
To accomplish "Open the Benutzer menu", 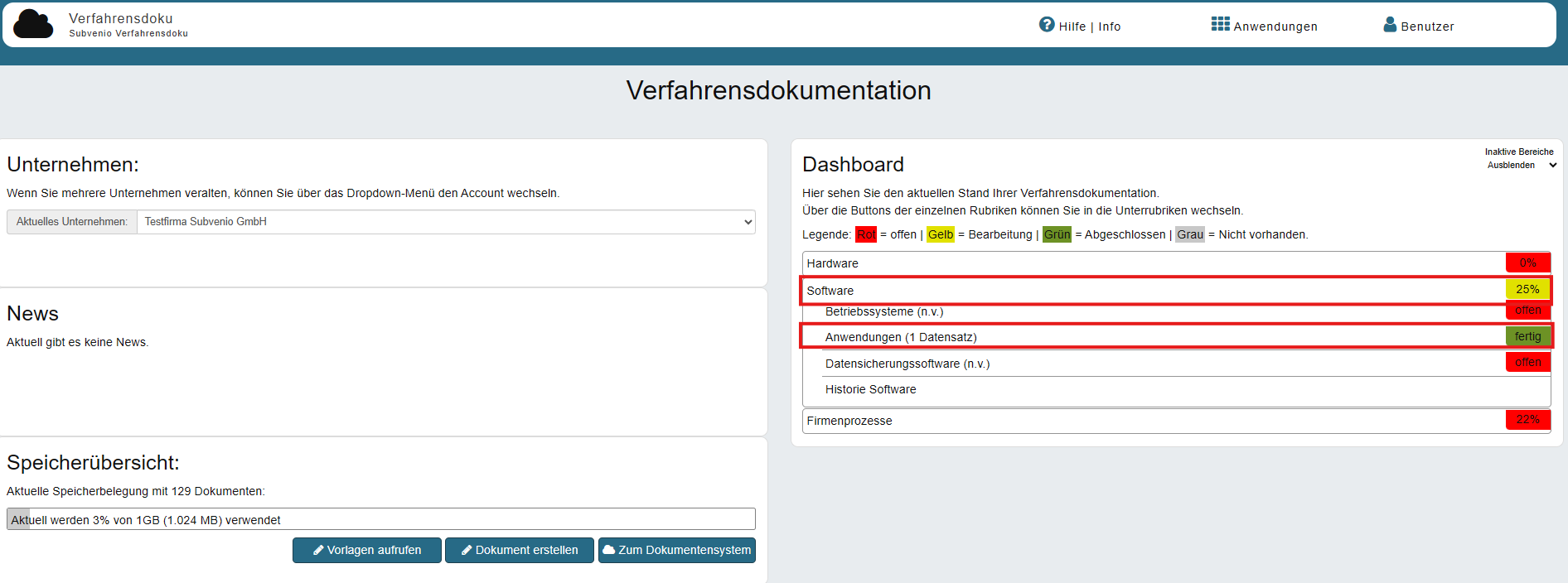I will click(x=1419, y=26).
